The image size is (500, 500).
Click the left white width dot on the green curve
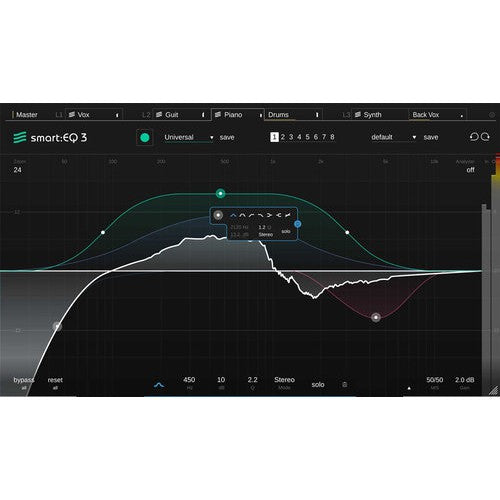click(x=103, y=232)
